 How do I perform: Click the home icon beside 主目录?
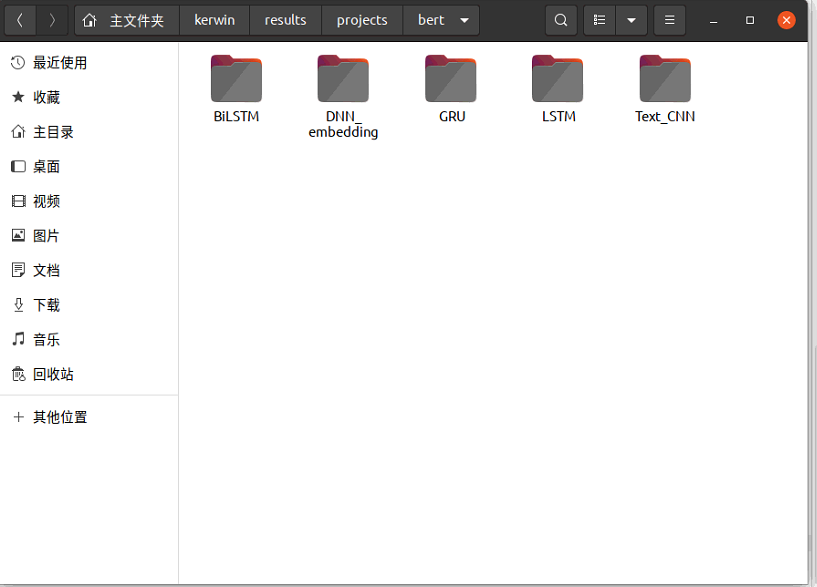coord(18,132)
